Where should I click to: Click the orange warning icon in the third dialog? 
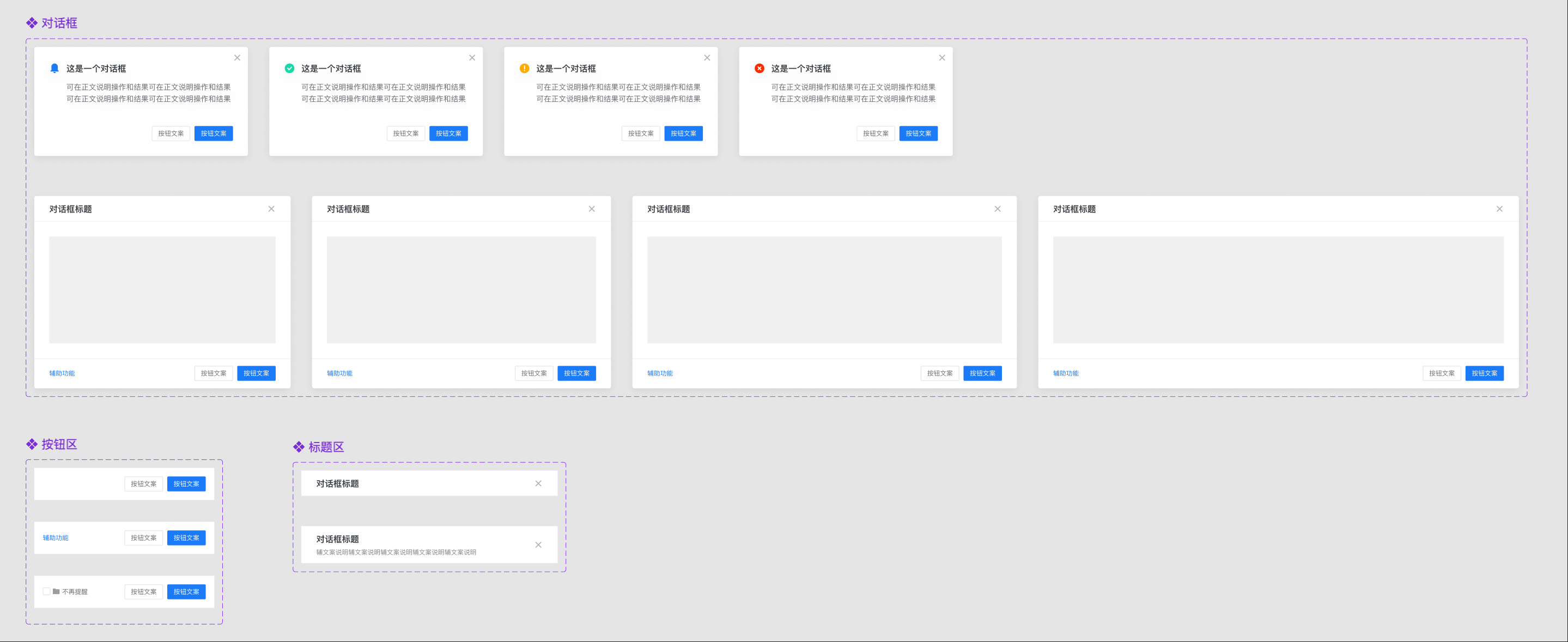click(x=524, y=68)
